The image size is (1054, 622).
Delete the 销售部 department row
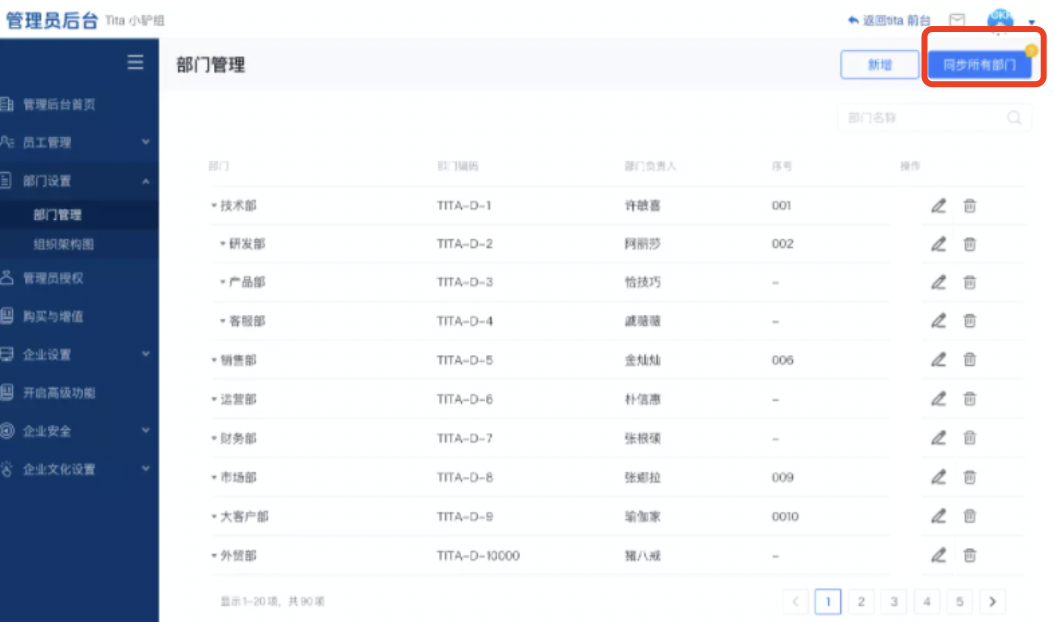coord(969,360)
